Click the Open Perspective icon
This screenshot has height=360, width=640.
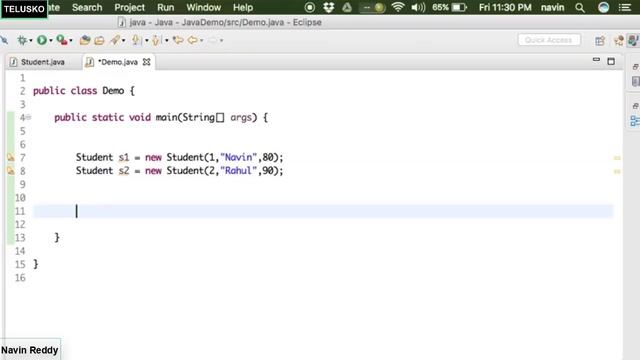[x=600, y=40]
